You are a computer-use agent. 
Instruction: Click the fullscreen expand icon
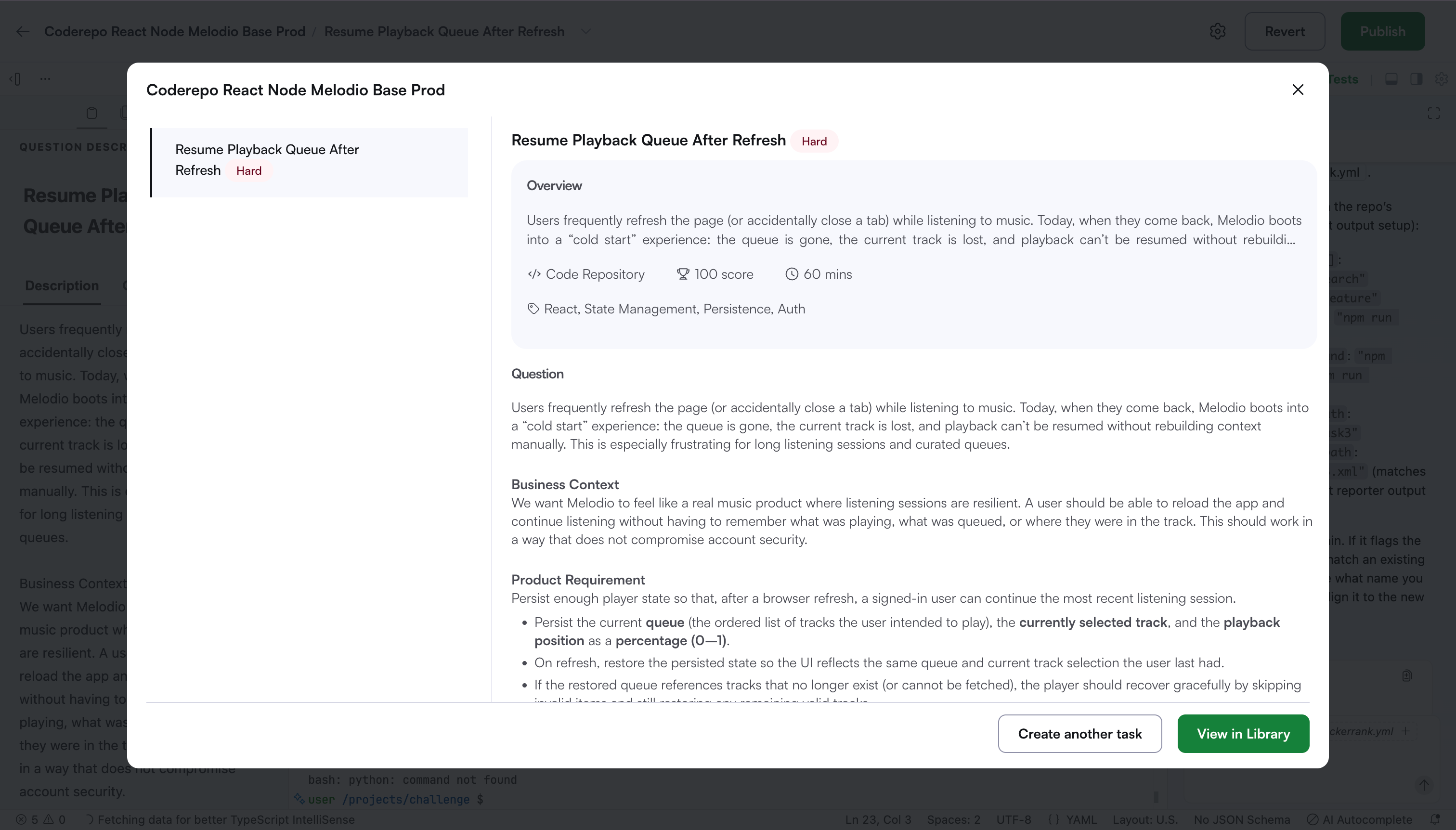pos(1433,114)
